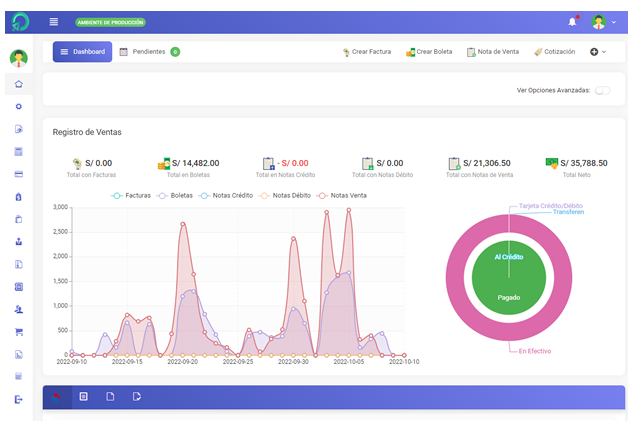Click the shopping cart sidebar icon

point(18,332)
